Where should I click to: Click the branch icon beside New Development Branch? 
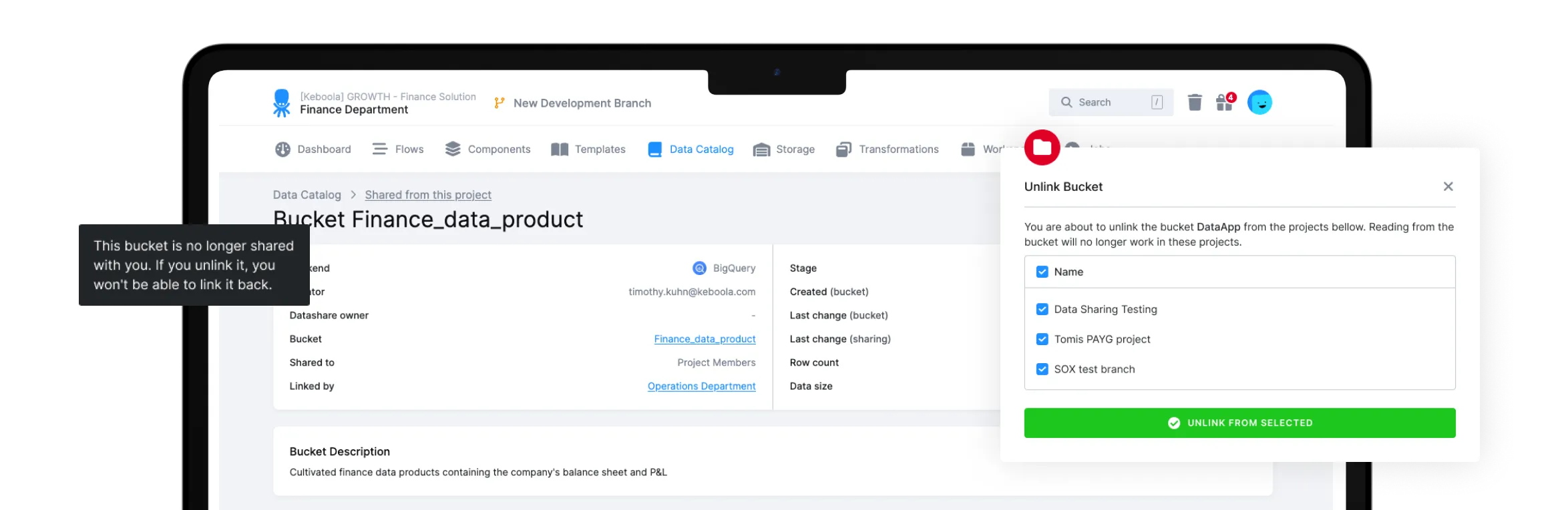click(x=499, y=103)
